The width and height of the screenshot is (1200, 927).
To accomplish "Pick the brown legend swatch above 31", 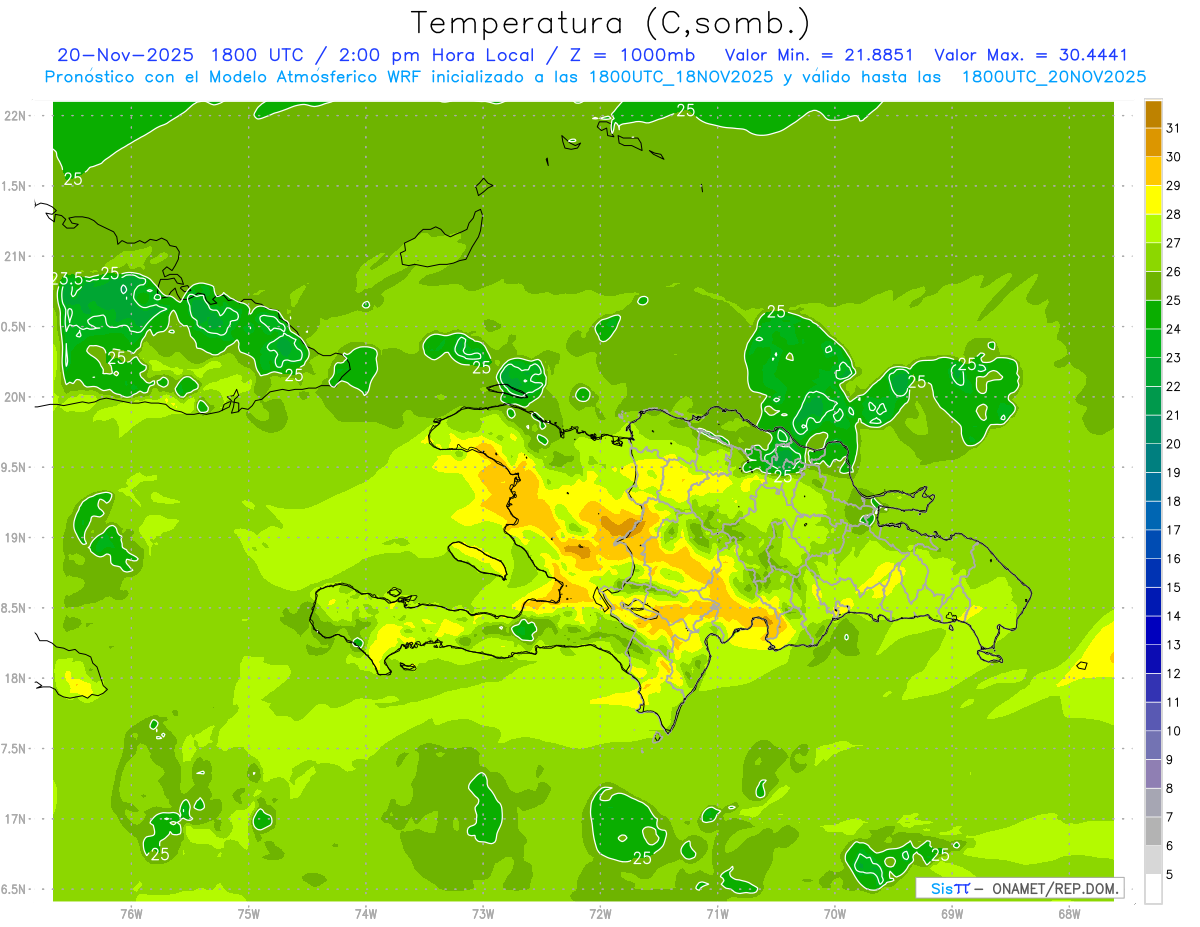I will [x=1153, y=114].
